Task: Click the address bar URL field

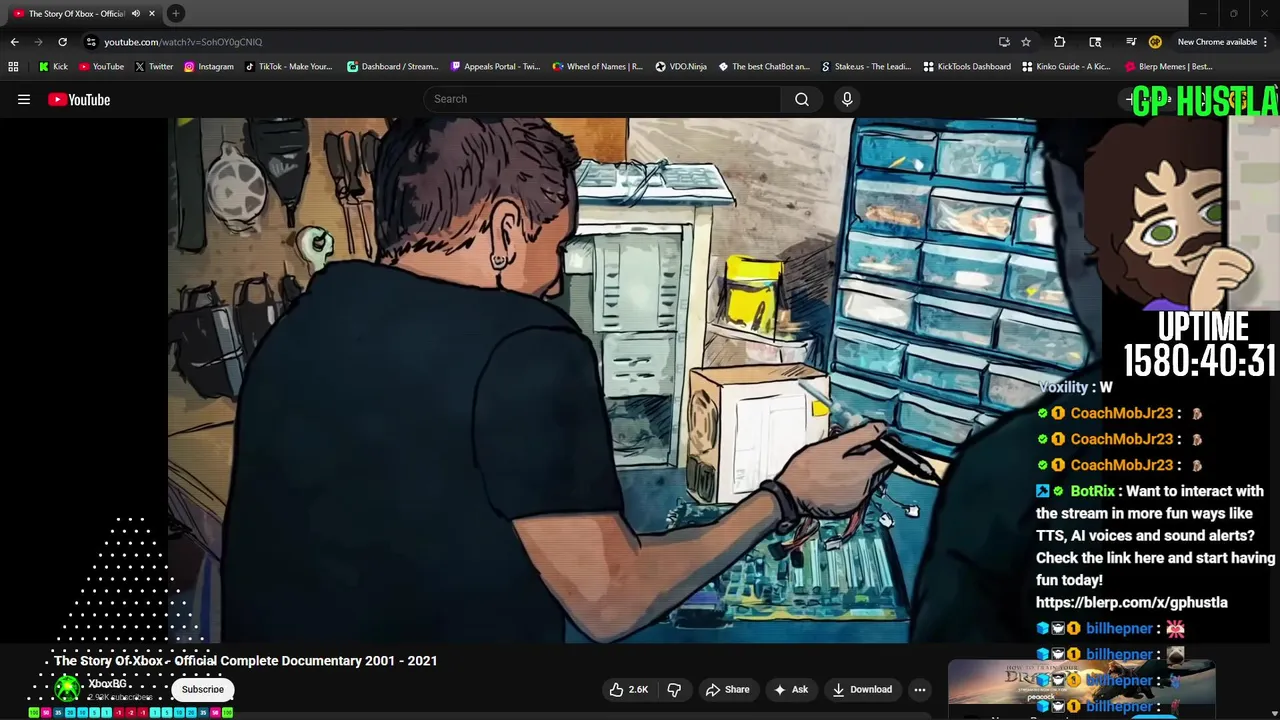Action: pyautogui.click(x=540, y=42)
